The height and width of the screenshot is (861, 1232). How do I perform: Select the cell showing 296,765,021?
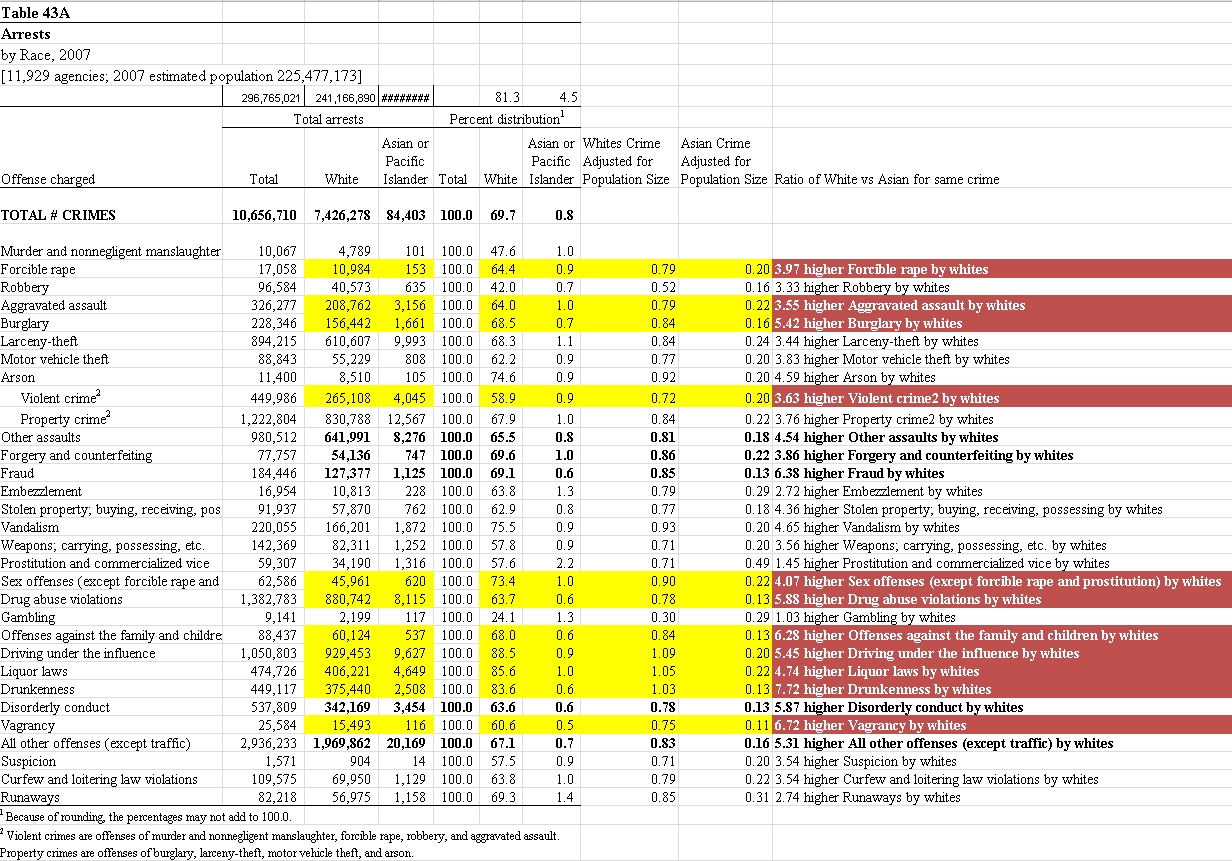point(272,99)
